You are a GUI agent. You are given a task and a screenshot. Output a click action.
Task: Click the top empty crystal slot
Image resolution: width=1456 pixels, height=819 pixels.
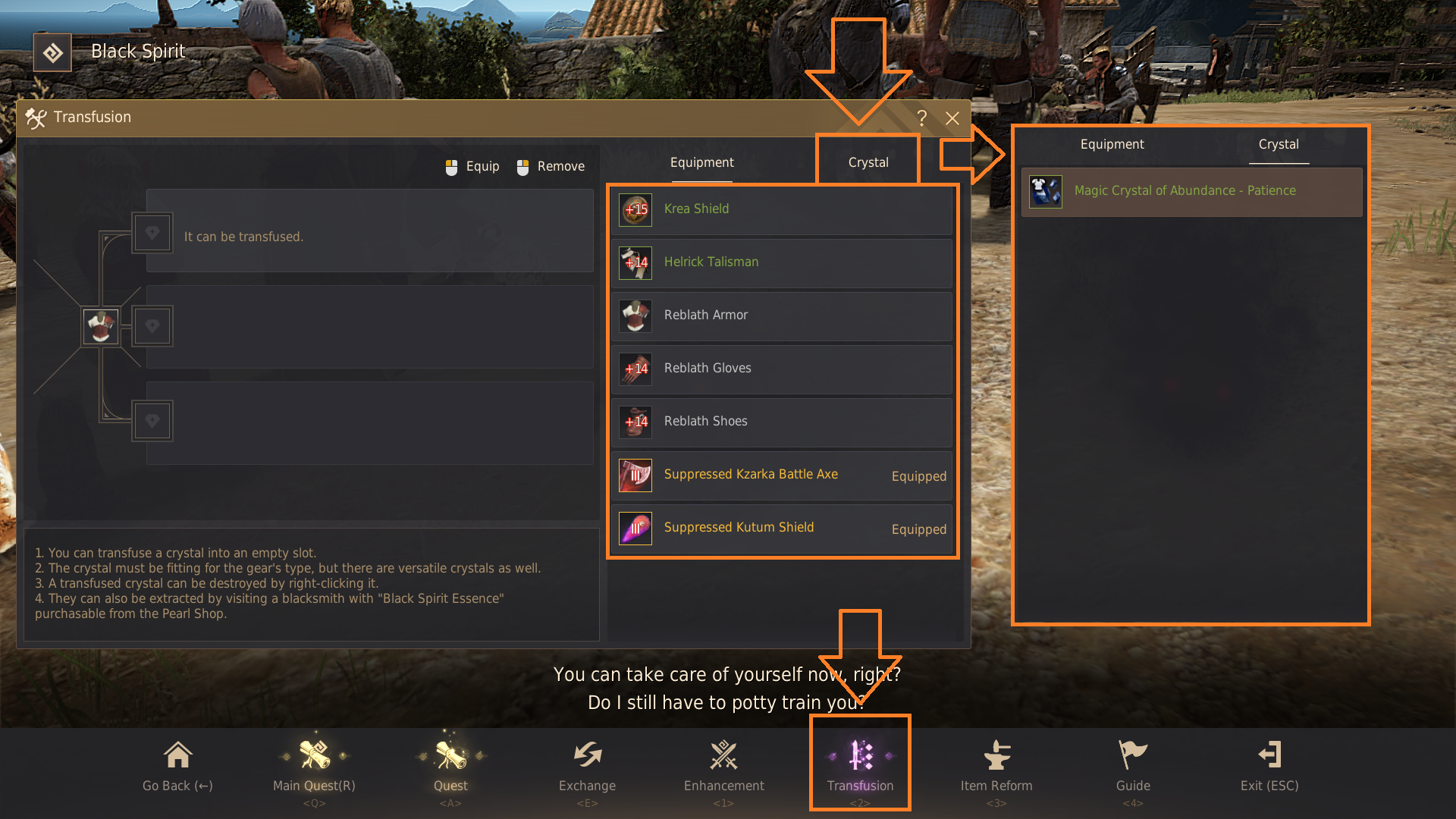[152, 232]
